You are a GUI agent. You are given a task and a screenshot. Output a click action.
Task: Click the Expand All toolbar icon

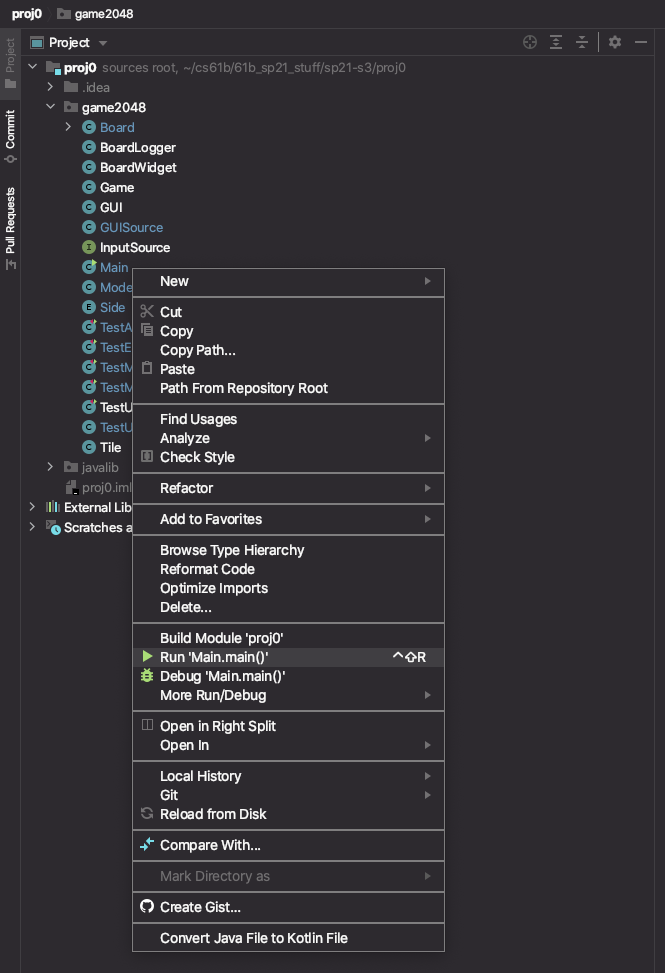pyautogui.click(x=556, y=42)
